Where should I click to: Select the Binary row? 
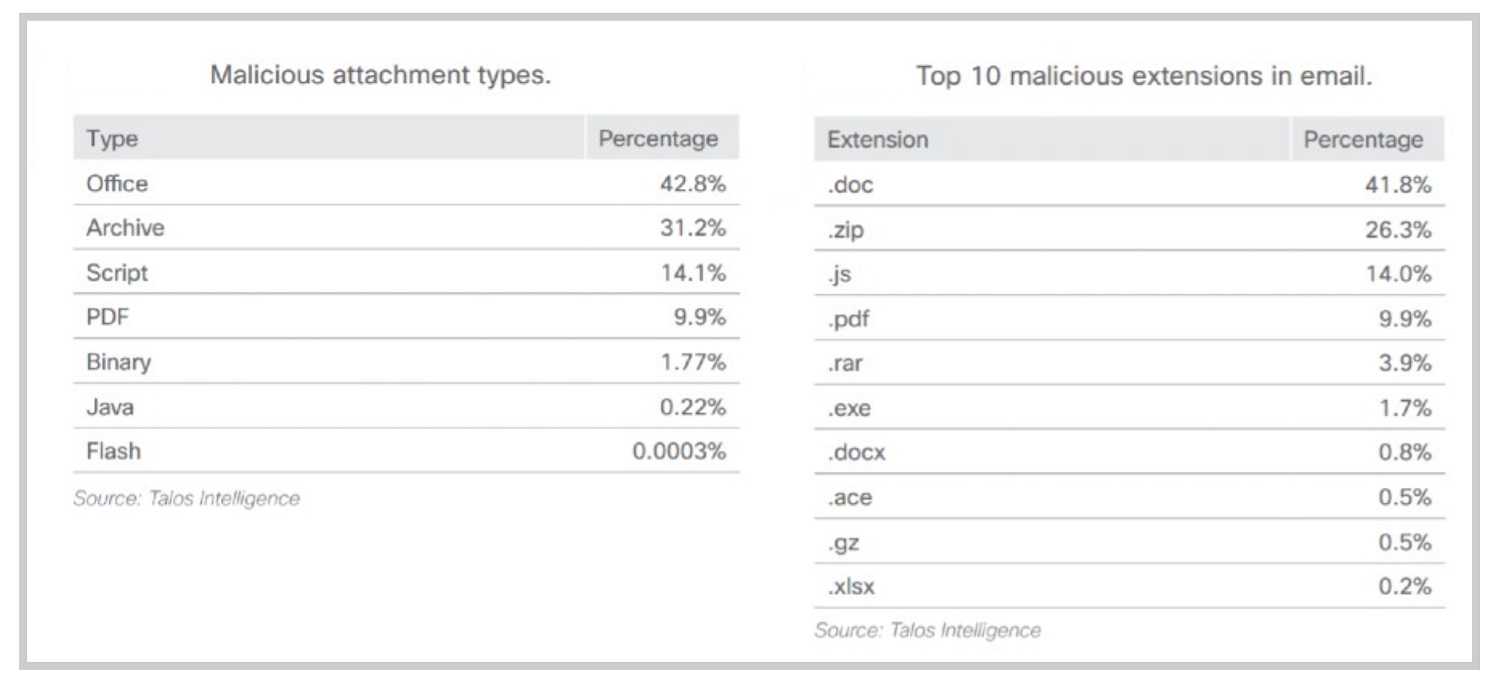(x=407, y=362)
